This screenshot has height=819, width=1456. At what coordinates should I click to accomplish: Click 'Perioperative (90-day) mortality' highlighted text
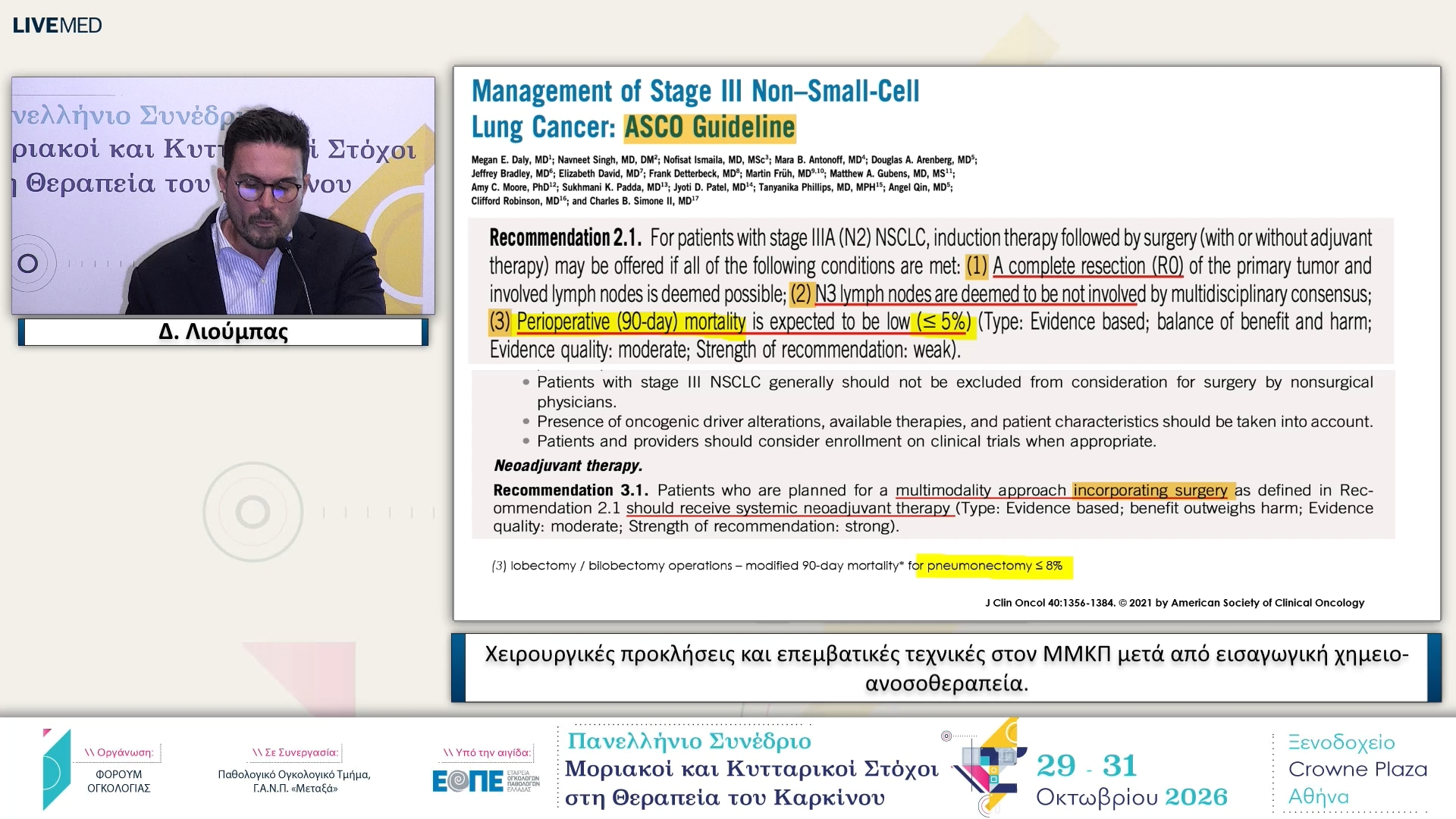click(x=631, y=322)
